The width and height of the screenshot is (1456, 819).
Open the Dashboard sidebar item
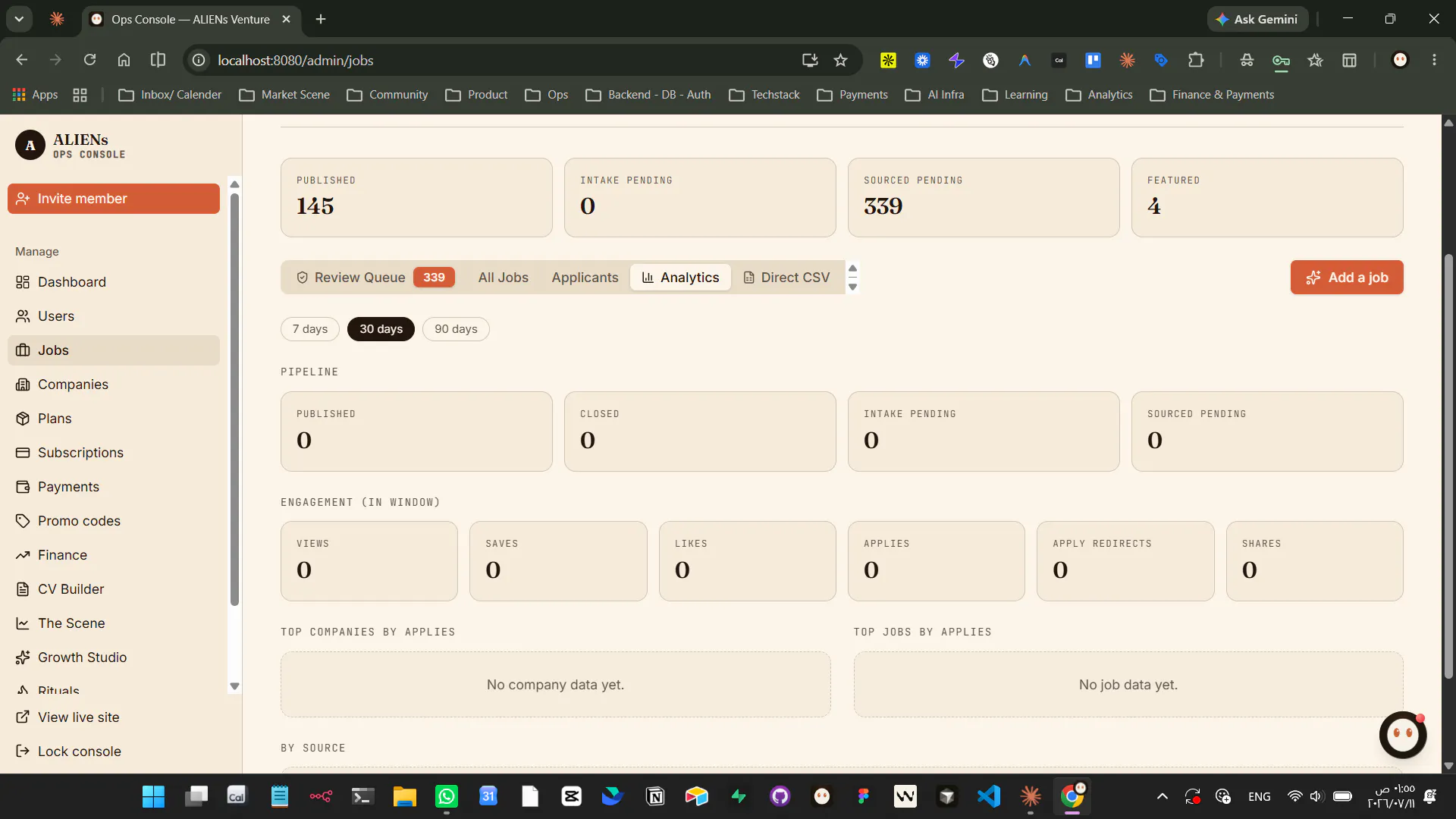(114, 282)
